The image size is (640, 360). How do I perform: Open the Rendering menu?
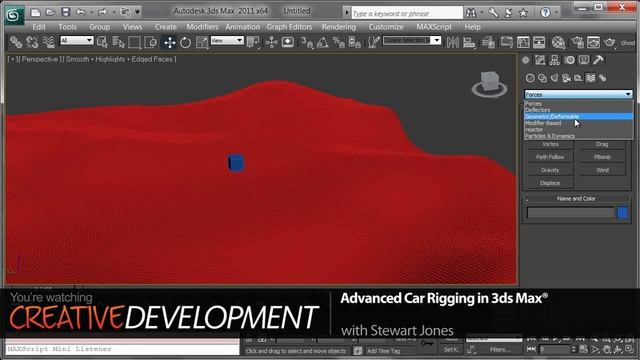pyautogui.click(x=339, y=27)
